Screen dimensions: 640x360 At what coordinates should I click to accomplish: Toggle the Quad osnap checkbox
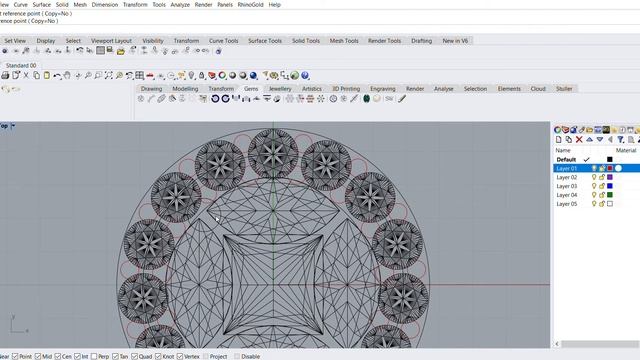[134, 356]
